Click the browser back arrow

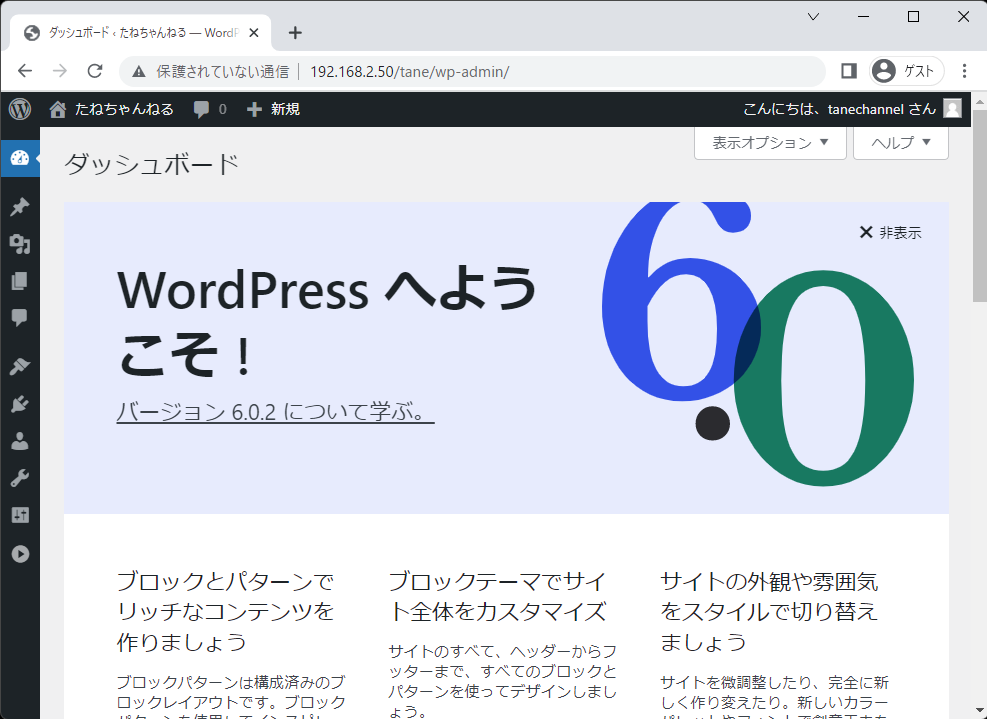25,71
